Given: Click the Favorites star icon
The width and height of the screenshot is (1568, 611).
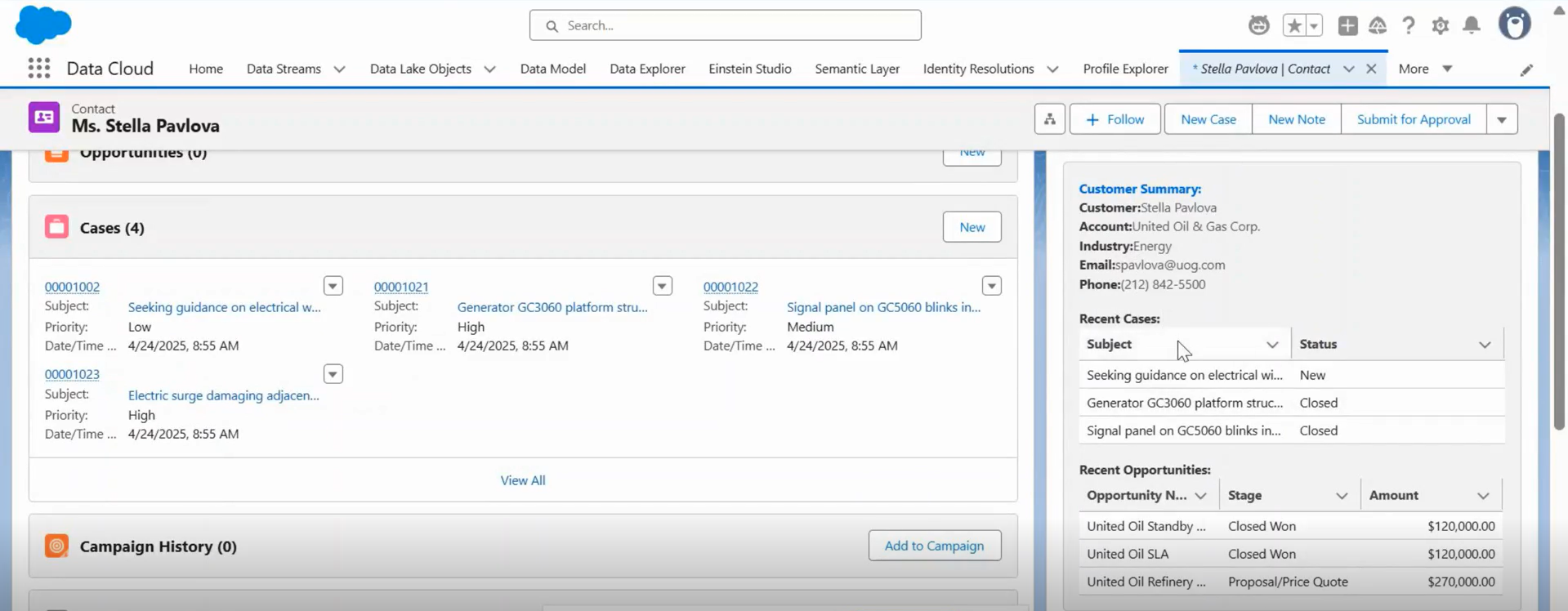Looking at the screenshot, I should coord(1294,25).
